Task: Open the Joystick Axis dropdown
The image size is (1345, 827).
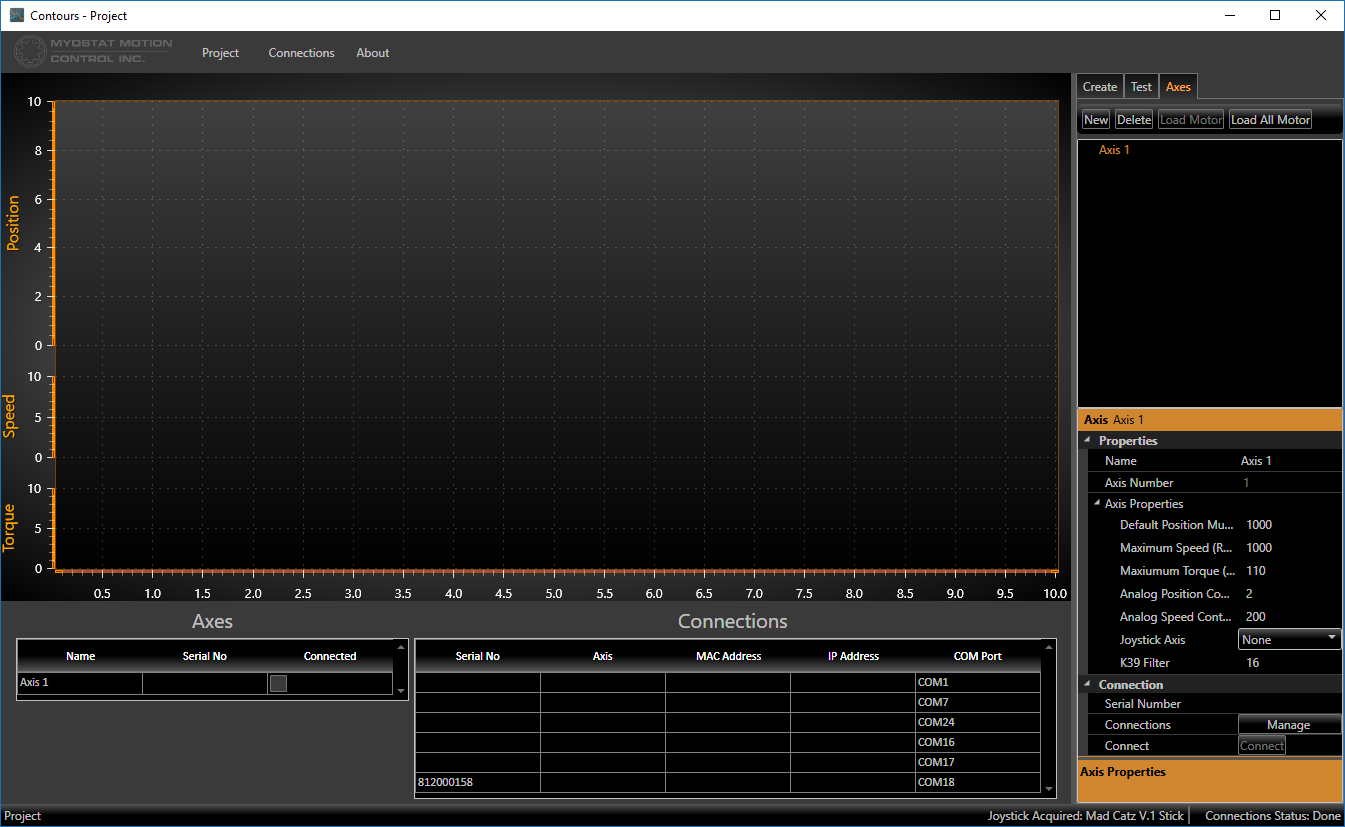Action: point(1289,639)
